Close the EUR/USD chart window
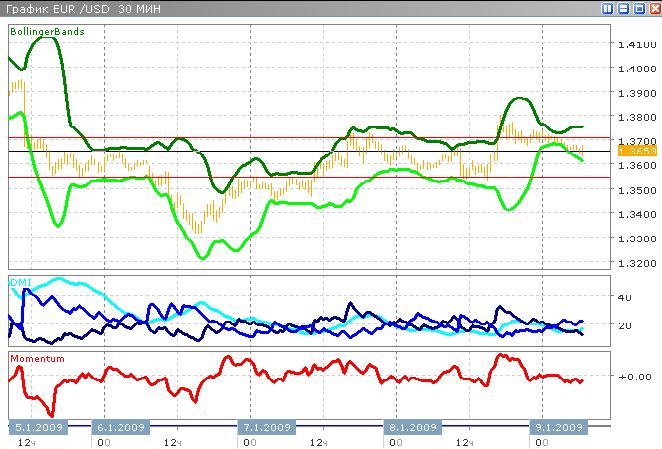This screenshot has width=662, height=449. click(x=654, y=9)
